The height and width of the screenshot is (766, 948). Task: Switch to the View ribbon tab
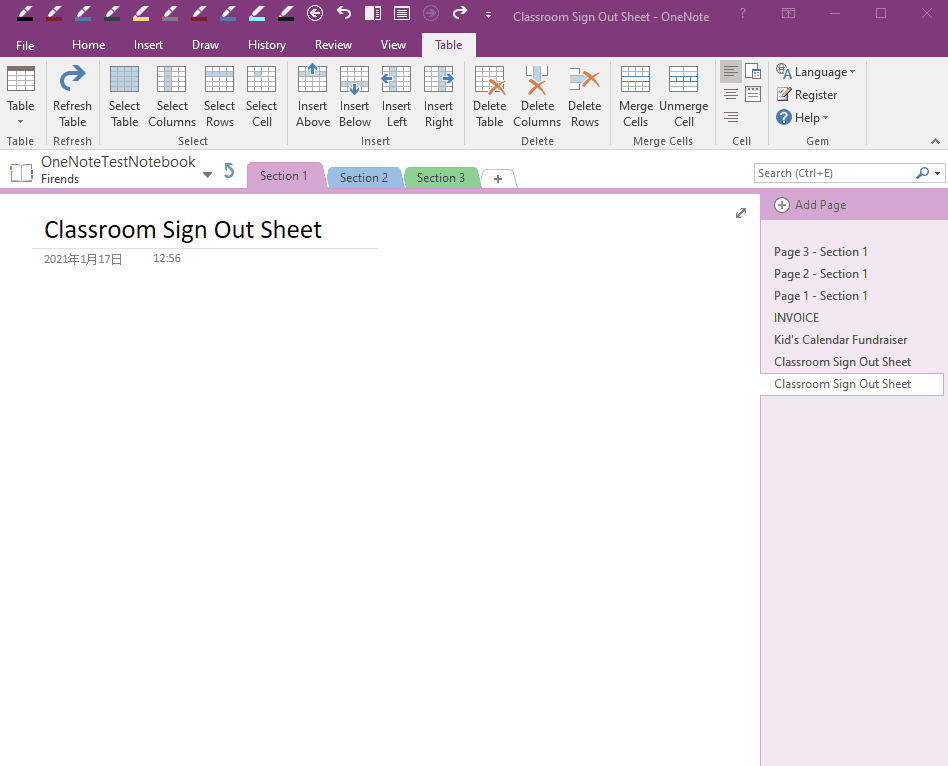tap(393, 45)
